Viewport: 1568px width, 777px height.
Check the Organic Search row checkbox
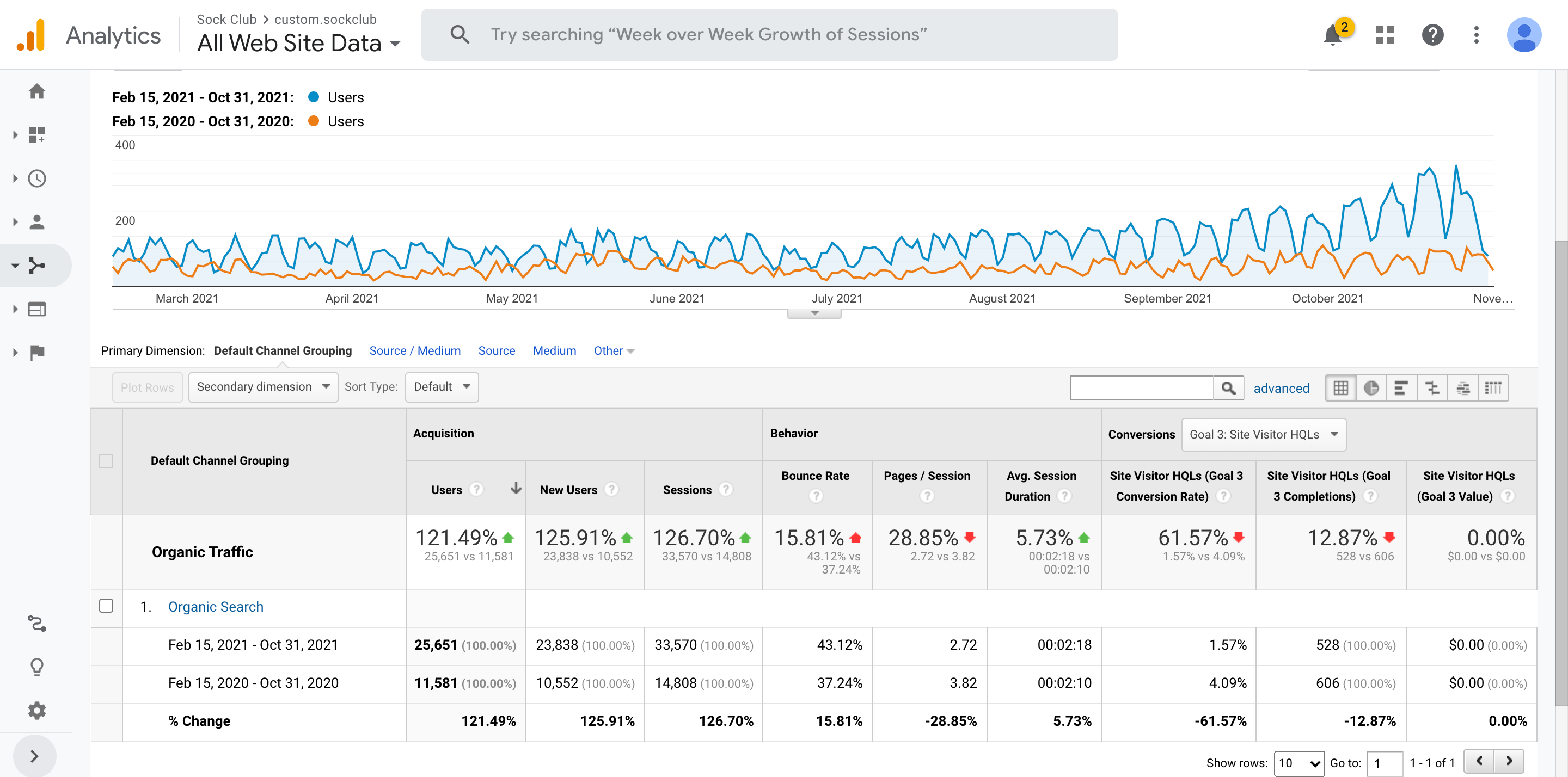click(x=106, y=606)
